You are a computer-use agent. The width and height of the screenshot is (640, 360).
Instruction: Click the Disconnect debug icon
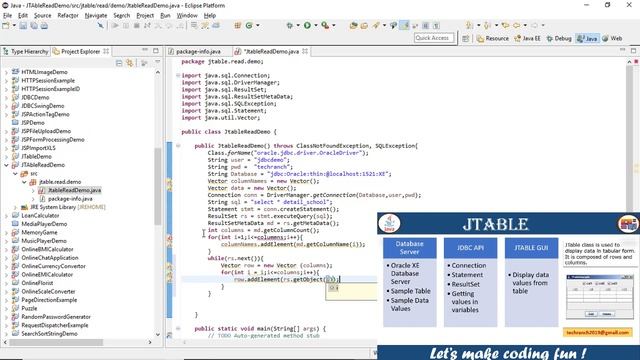[x=147, y=26]
